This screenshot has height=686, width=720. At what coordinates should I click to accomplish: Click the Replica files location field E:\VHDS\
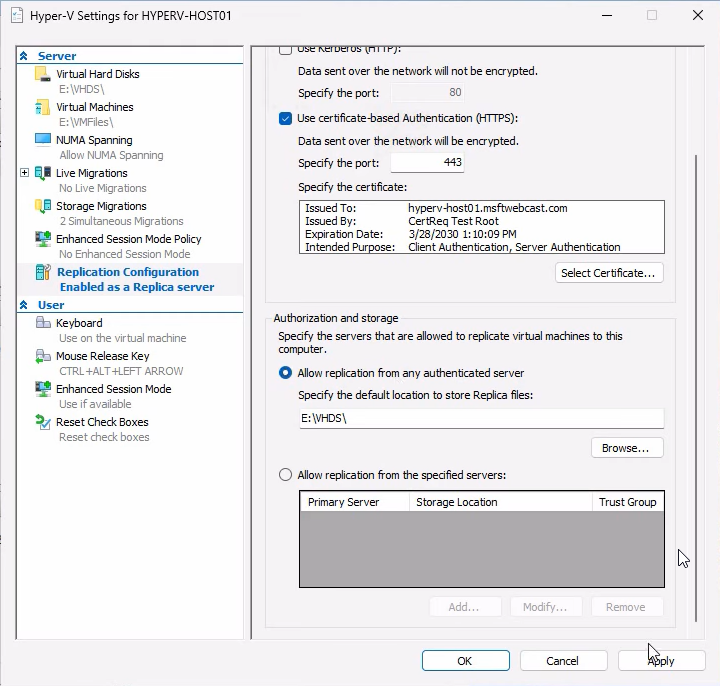click(x=481, y=418)
